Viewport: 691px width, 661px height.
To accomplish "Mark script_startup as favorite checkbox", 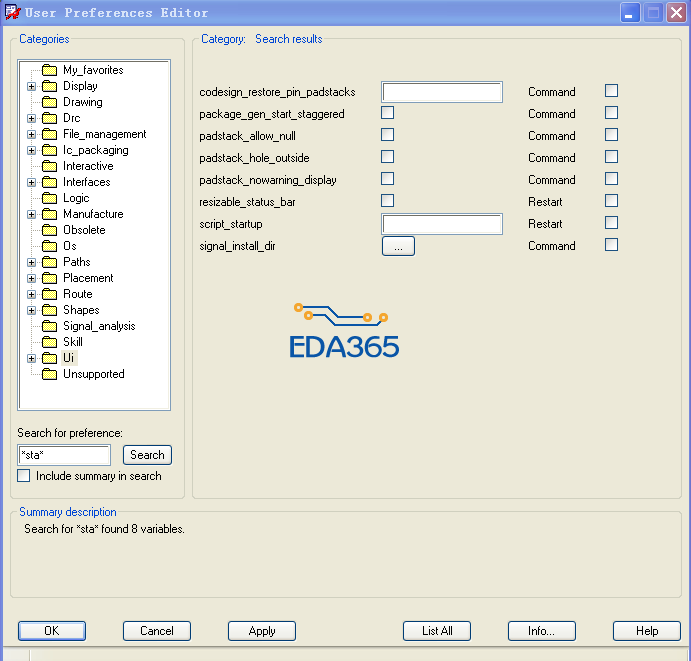I will (611, 223).
